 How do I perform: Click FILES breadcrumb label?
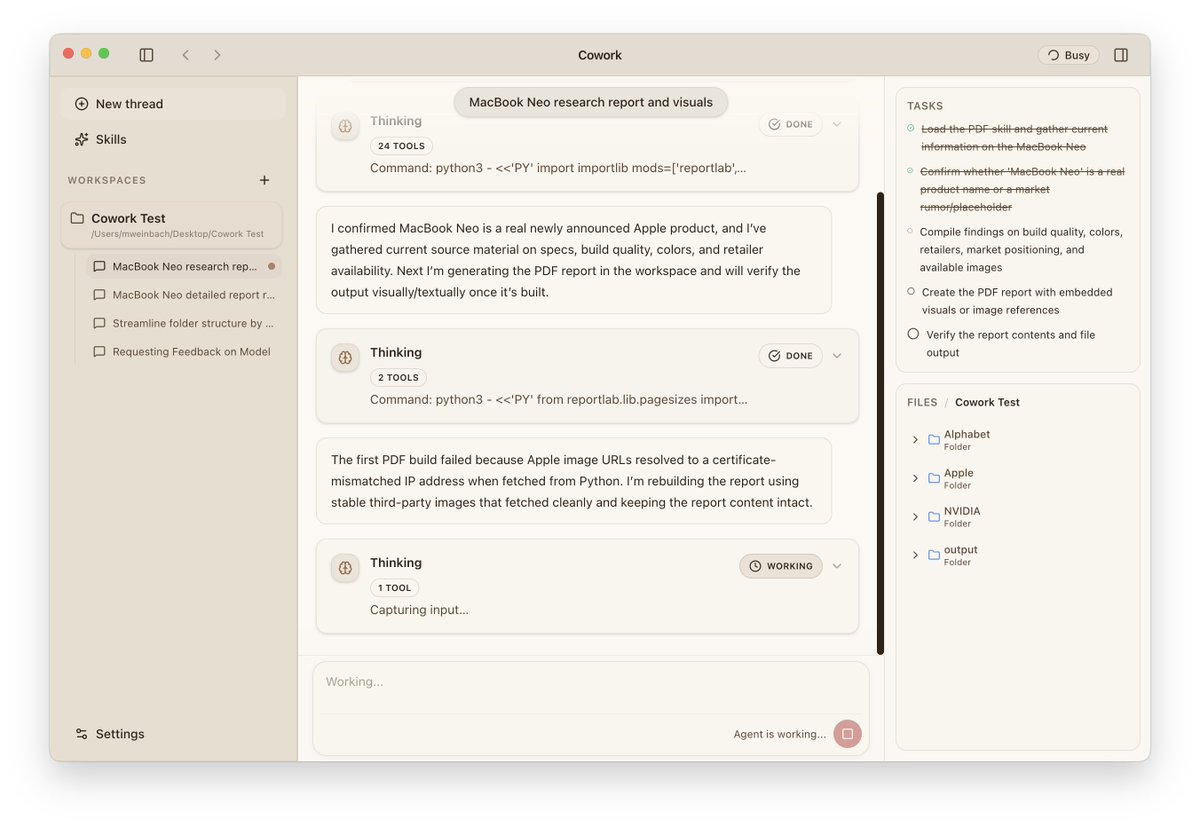pos(922,402)
